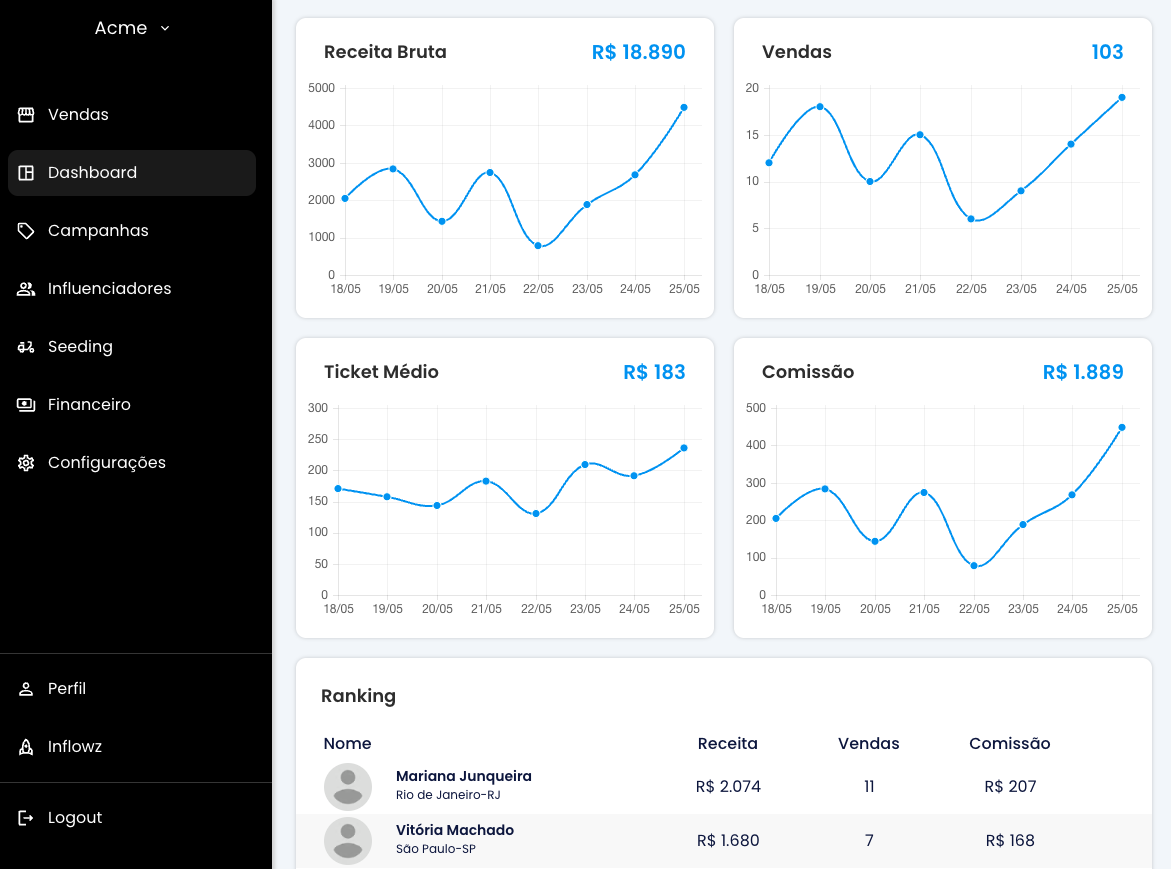Click the scooter icon for Seeding

(26, 347)
